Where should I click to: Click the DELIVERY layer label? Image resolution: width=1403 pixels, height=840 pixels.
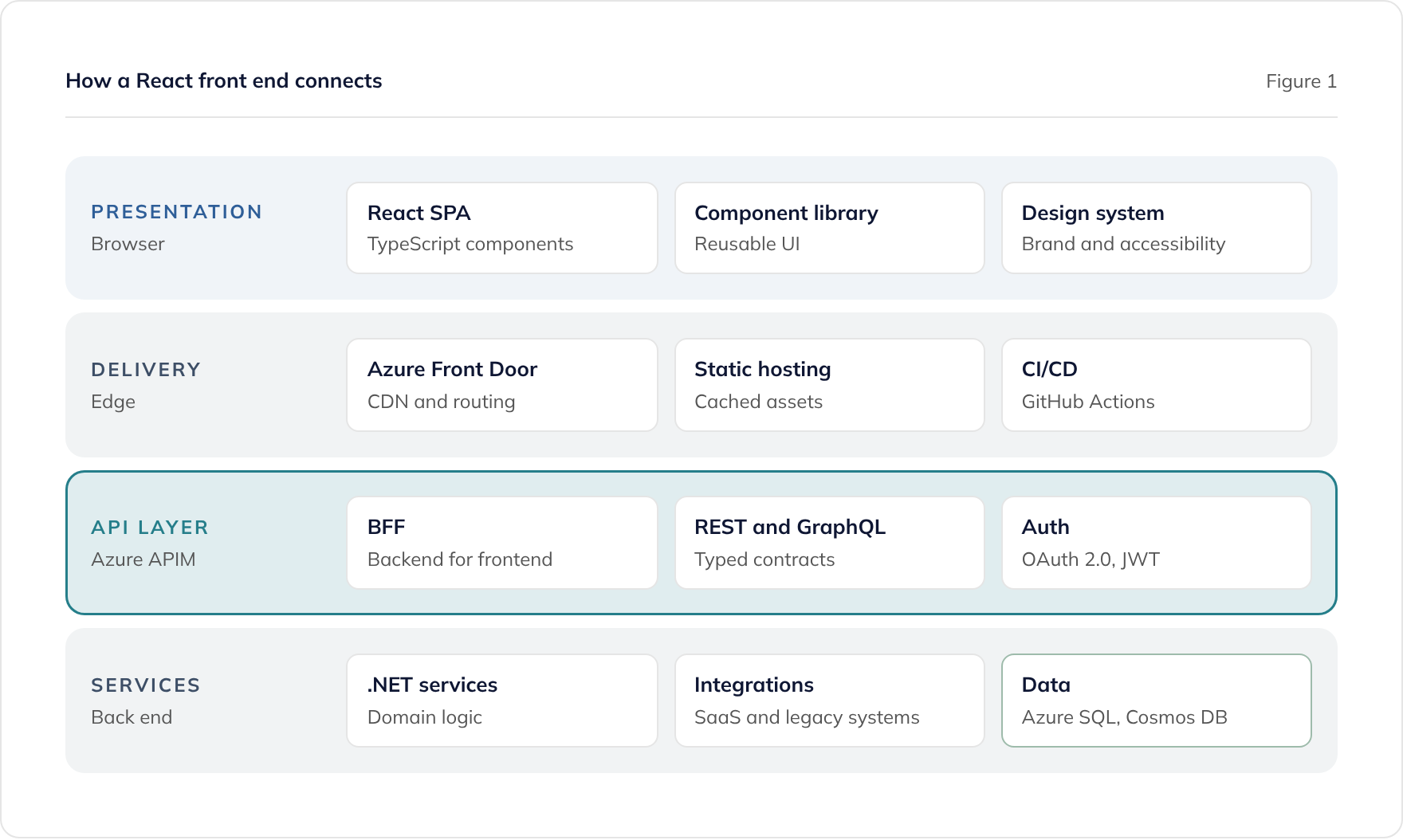tap(146, 370)
